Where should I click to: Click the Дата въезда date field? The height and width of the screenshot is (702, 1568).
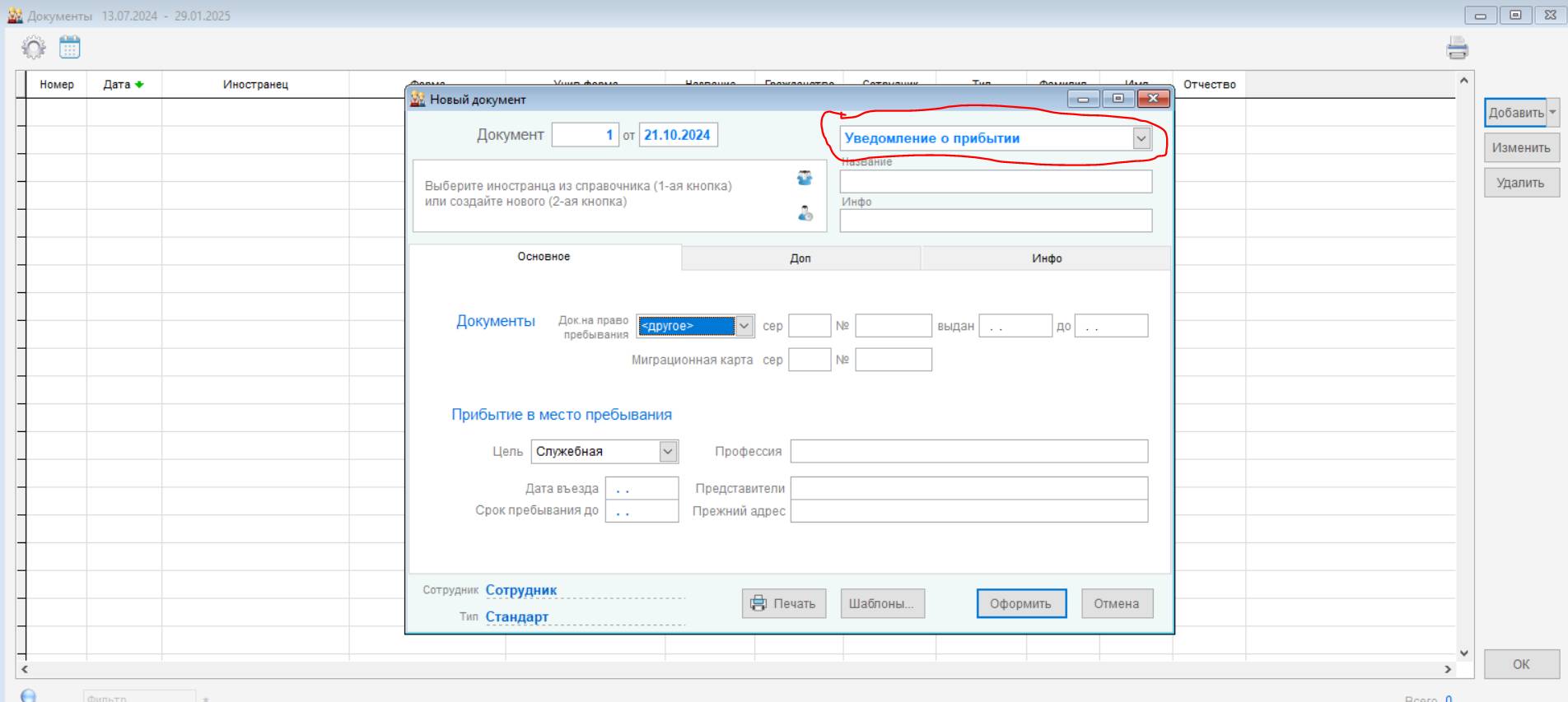(x=642, y=488)
